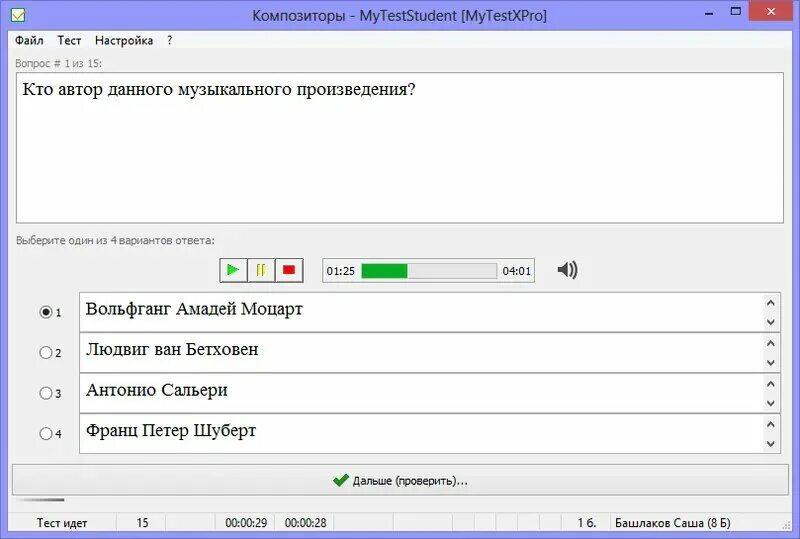Click the test progress indicator below the Дальше button
The height and width of the screenshot is (539, 800).
(x=40, y=500)
